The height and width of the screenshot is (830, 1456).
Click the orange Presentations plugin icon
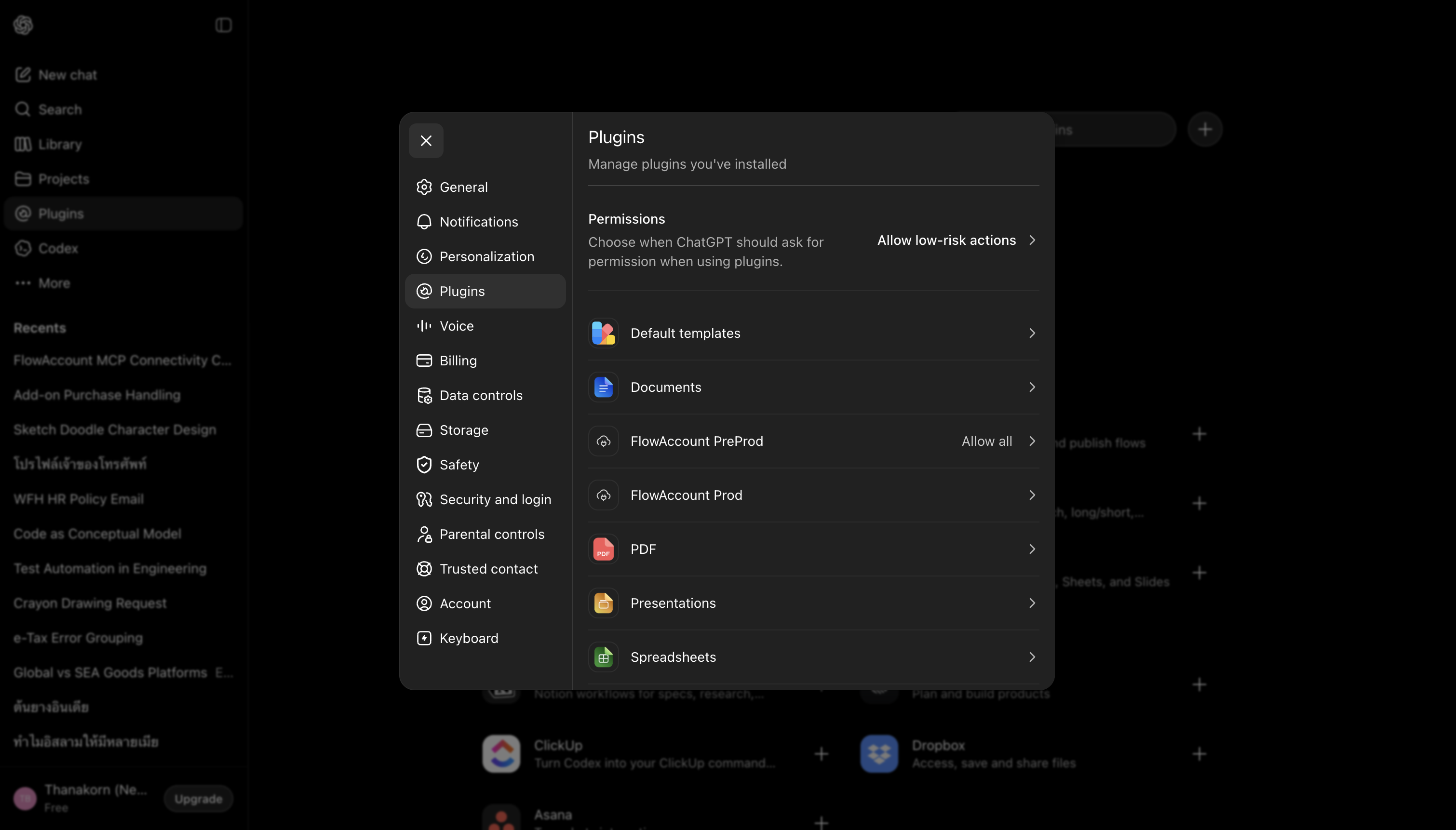(603, 603)
